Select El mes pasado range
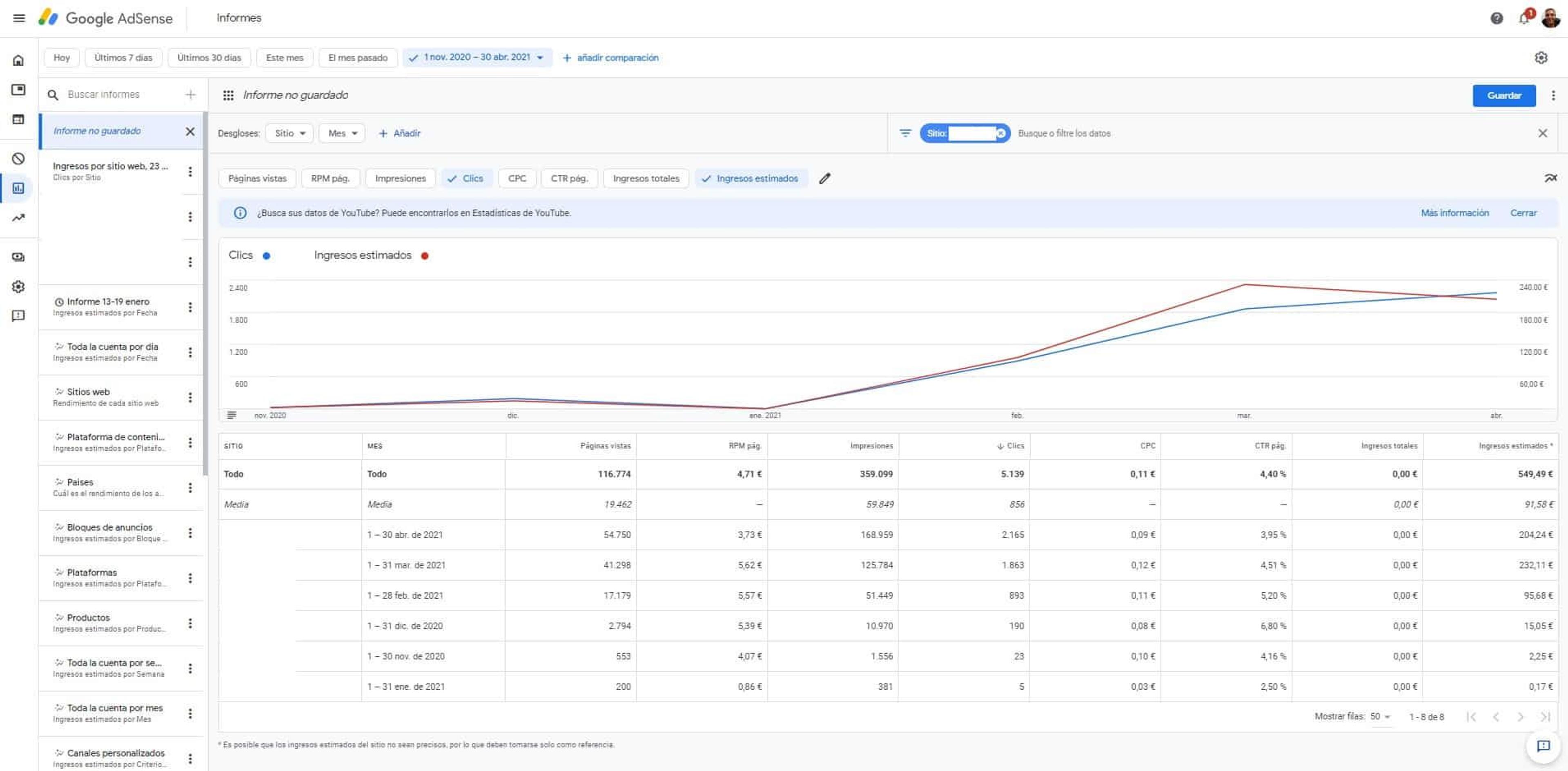Viewport: 1568px width, 771px height. coord(358,58)
